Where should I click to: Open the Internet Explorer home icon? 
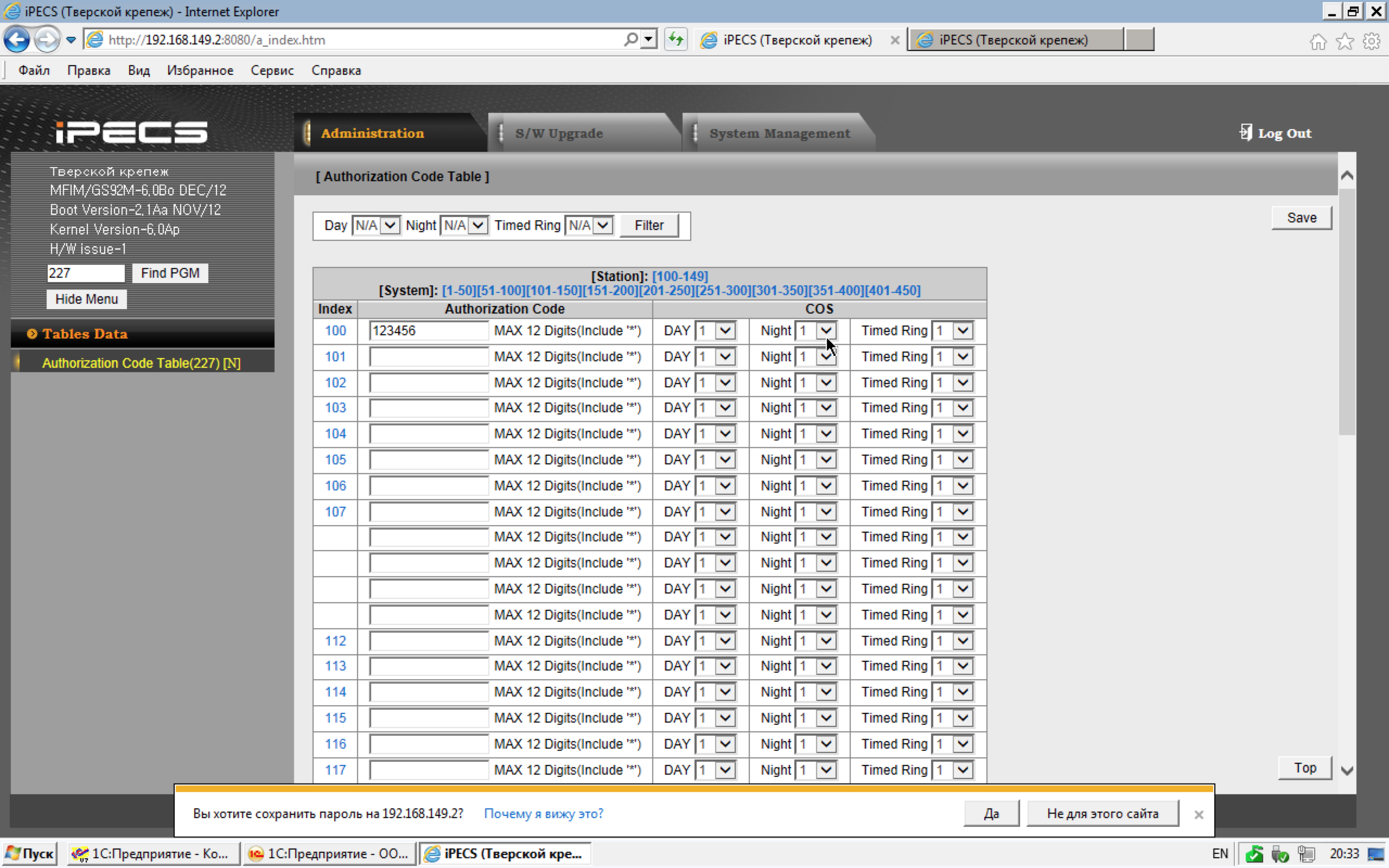tap(1318, 41)
